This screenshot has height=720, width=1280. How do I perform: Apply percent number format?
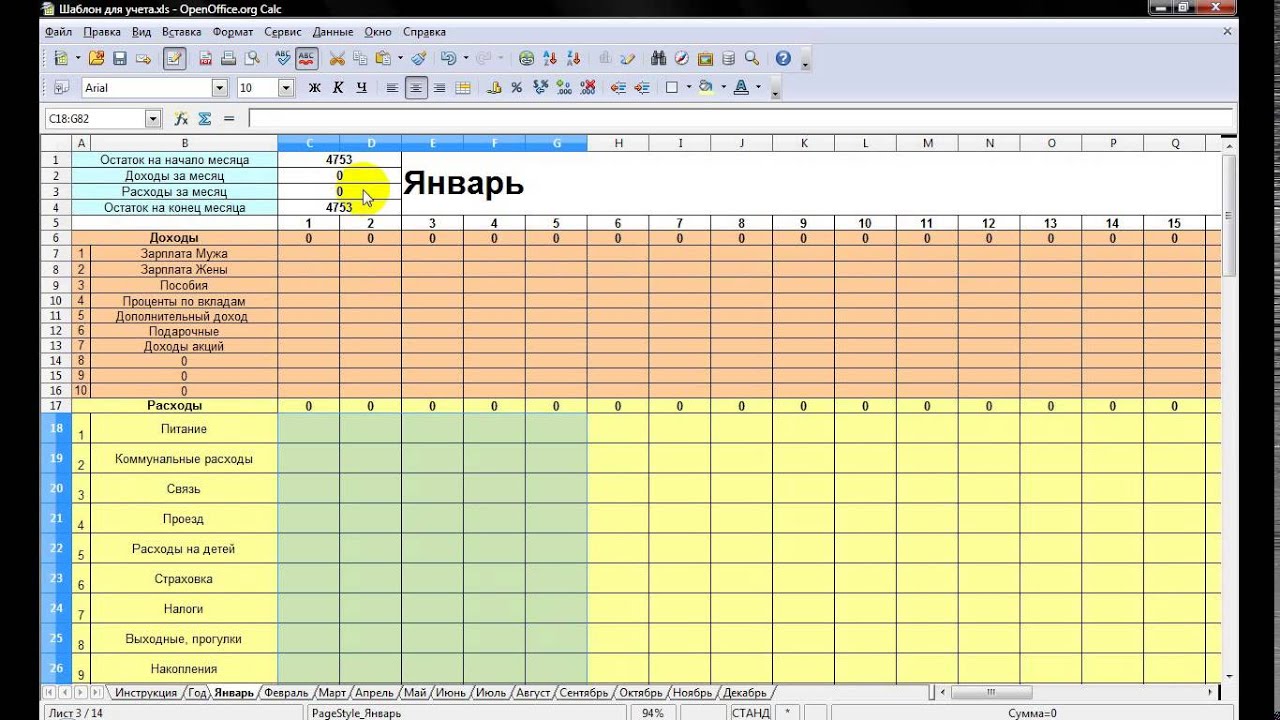517,88
